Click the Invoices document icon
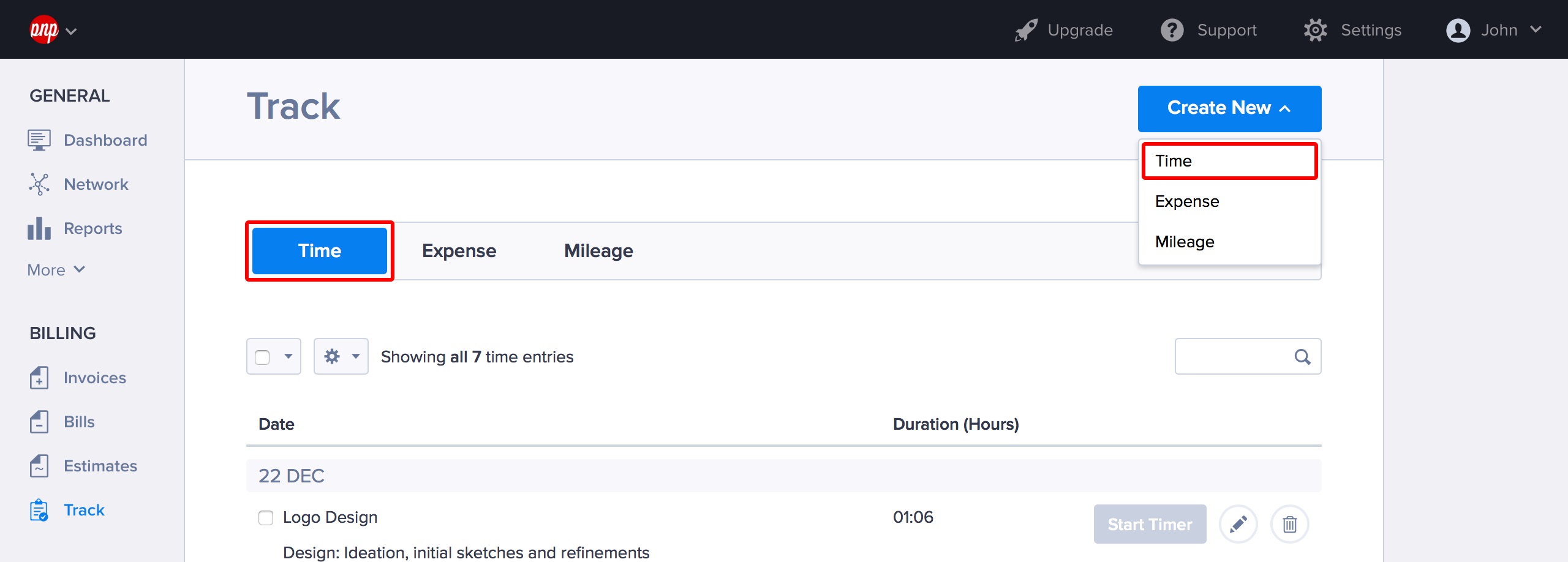This screenshot has width=1568, height=562. pyautogui.click(x=39, y=378)
